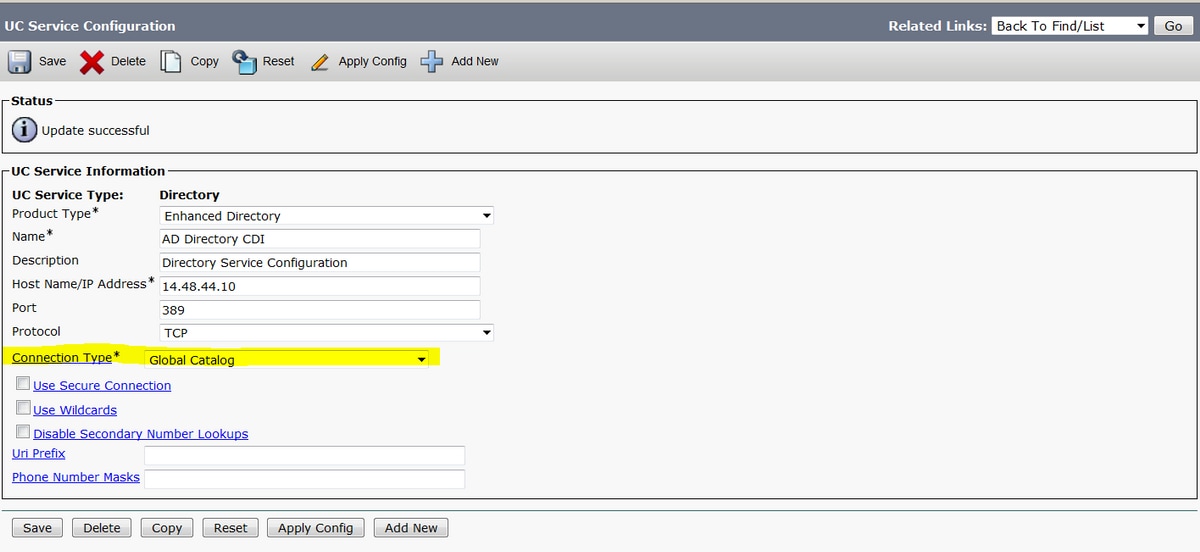The width and height of the screenshot is (1200, 552).
Task: Open the Related Links dropdown
Action: click(x=1070, y=26)
